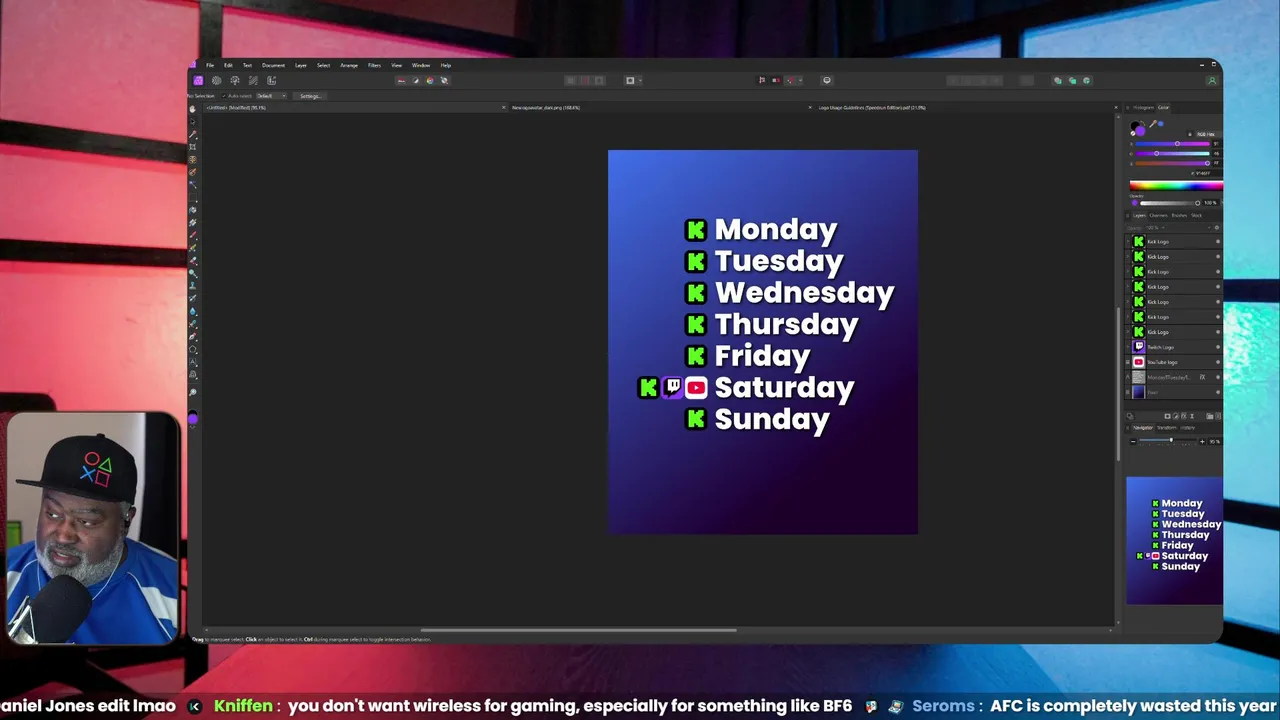Image resolution: width=1280 pixels, height=720 pixels.
Task: Switch to the Stock tab
Action: click(x=1196, y=215)
